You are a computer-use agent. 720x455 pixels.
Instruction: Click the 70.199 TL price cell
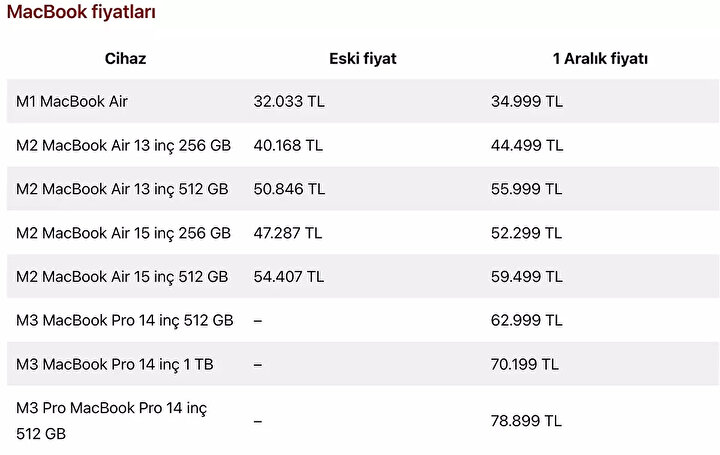pyautogui.click(x=525, y=365)
